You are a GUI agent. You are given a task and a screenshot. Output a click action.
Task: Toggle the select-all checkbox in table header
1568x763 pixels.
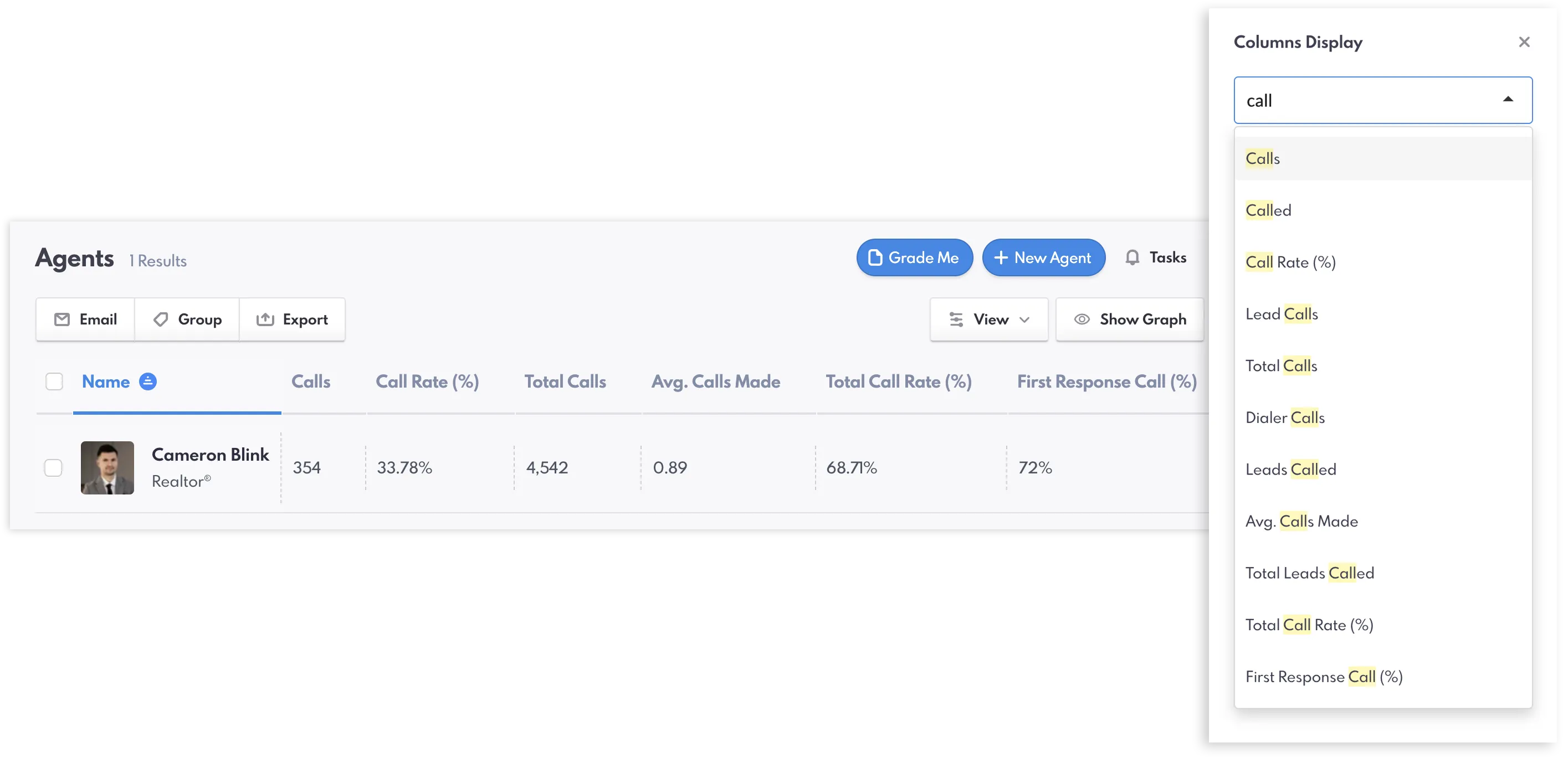(54, 381)
